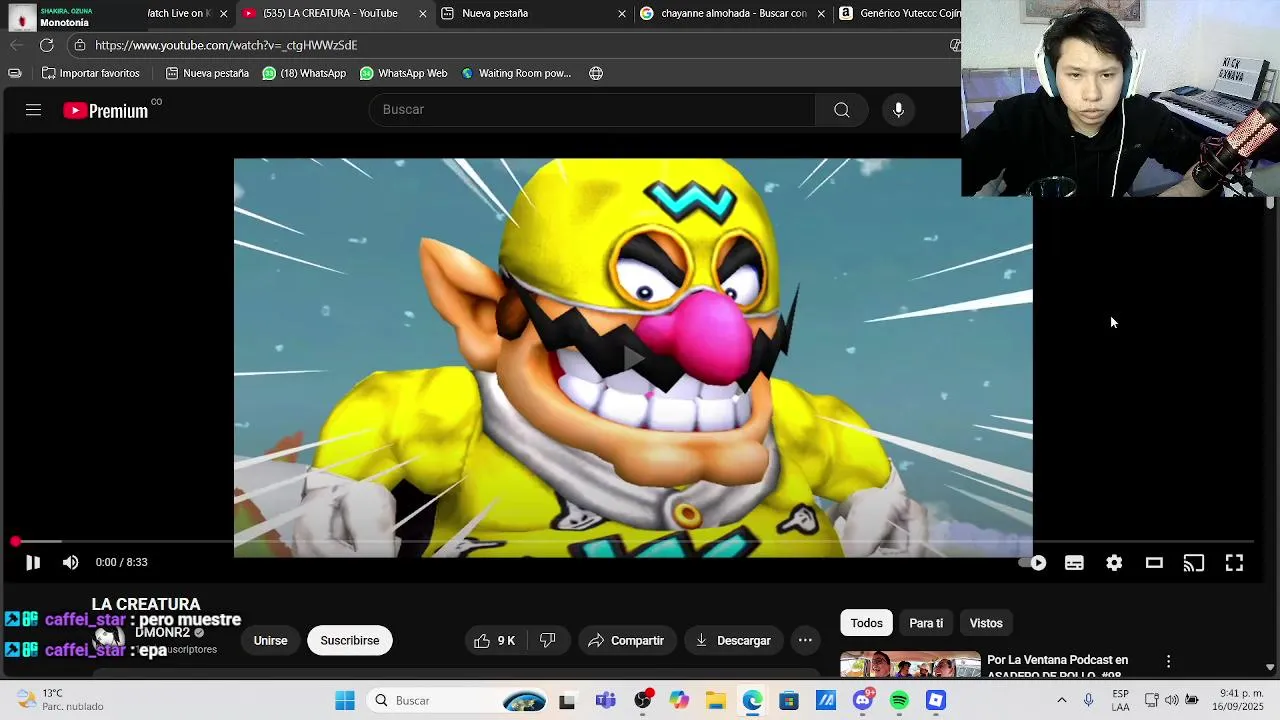1280x720 pixels.
Task: Cast video to TV icon
Action: pos(1194,563)
